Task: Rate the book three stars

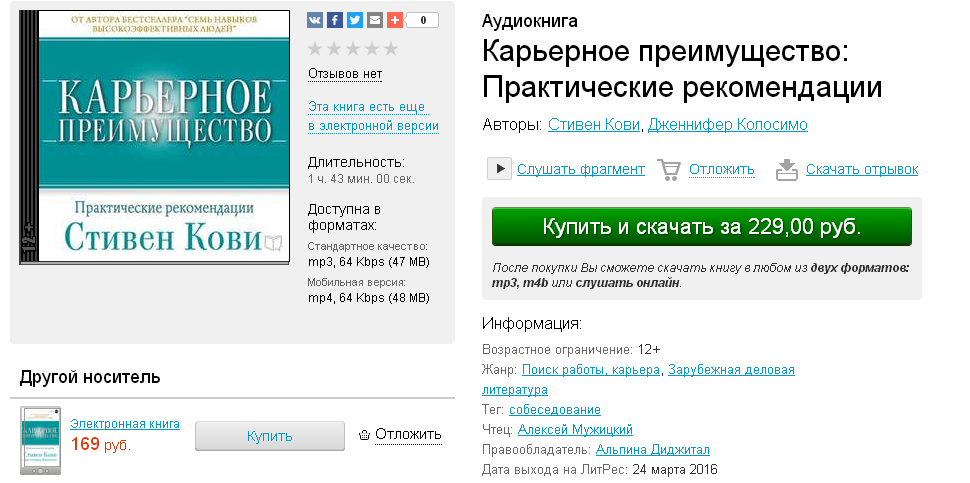Action: pyautogui.click(x=353, y=49)
